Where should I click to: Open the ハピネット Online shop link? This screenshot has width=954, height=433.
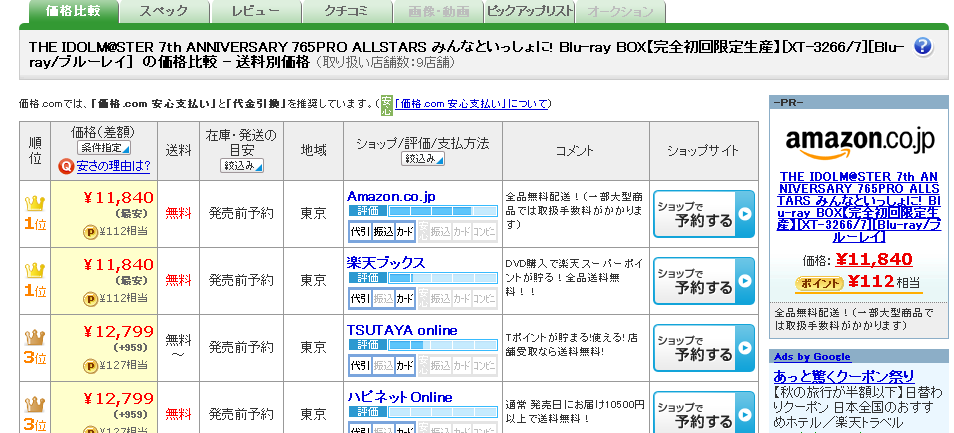pyautogui.click(x=400, y=397)
